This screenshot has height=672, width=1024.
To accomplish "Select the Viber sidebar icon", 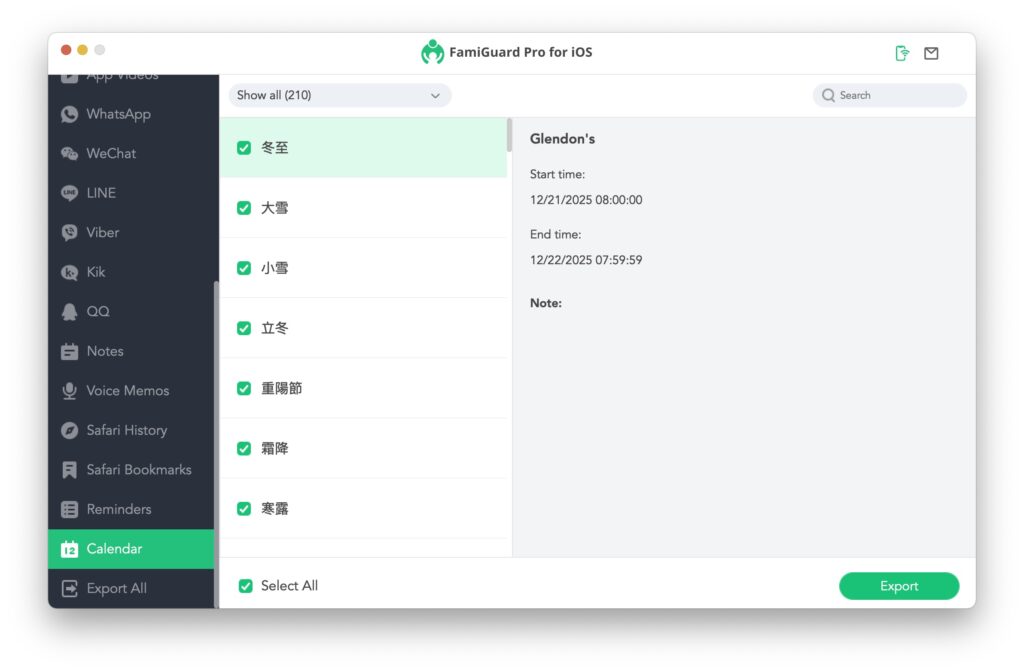I will point(69,232).
